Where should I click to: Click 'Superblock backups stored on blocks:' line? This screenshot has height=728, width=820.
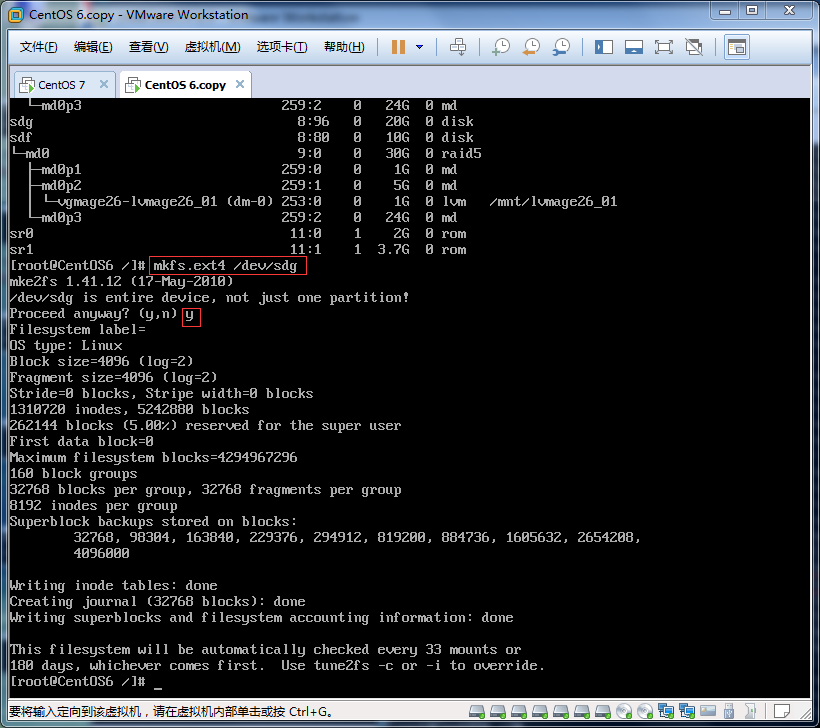point(153,522)
